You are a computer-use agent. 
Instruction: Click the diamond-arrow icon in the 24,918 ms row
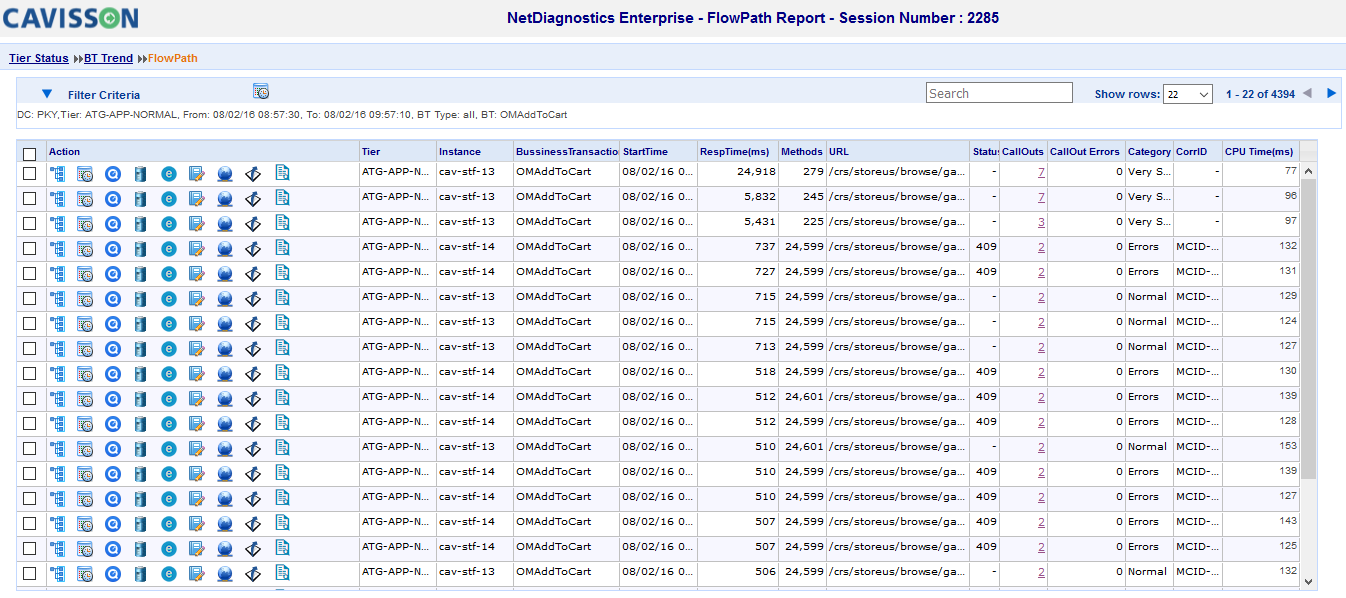point(253,173)
